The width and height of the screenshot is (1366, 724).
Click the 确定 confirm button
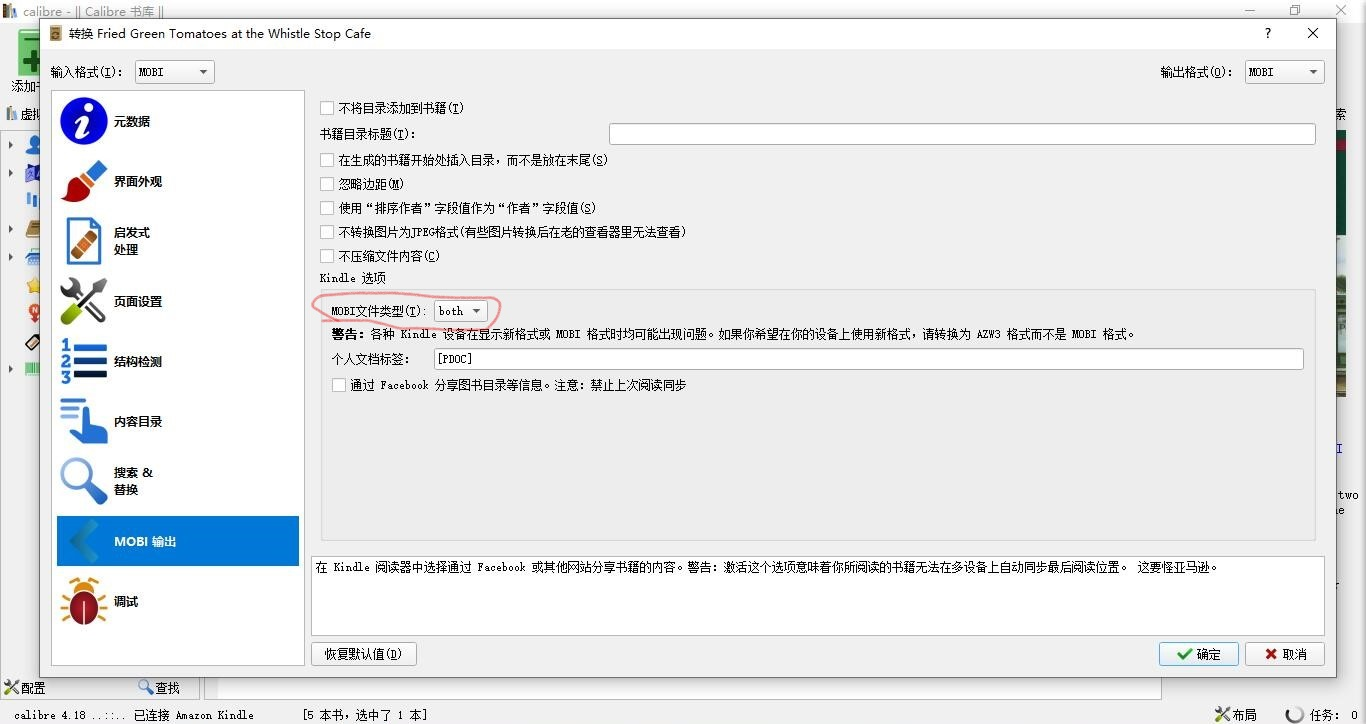1199,654
